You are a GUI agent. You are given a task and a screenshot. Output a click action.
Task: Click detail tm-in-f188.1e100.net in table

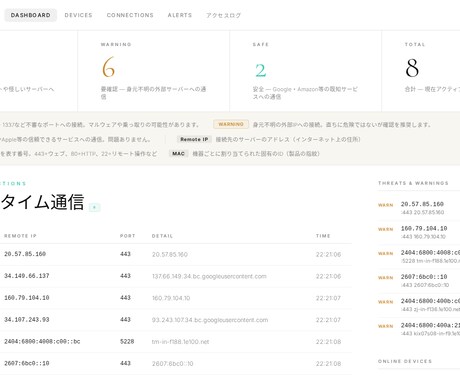(180, 342)
